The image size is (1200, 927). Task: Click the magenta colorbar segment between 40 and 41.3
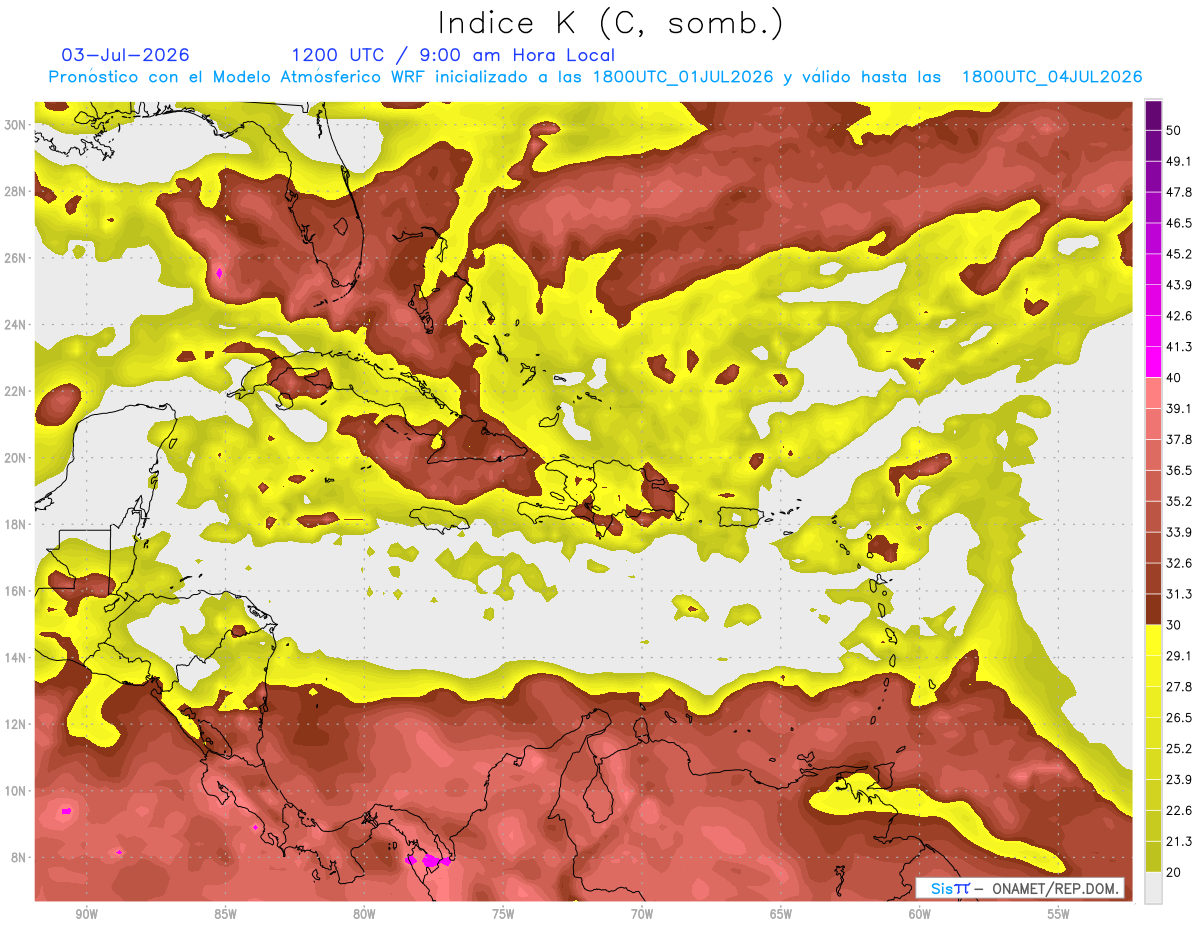(x=1153, y=362)
